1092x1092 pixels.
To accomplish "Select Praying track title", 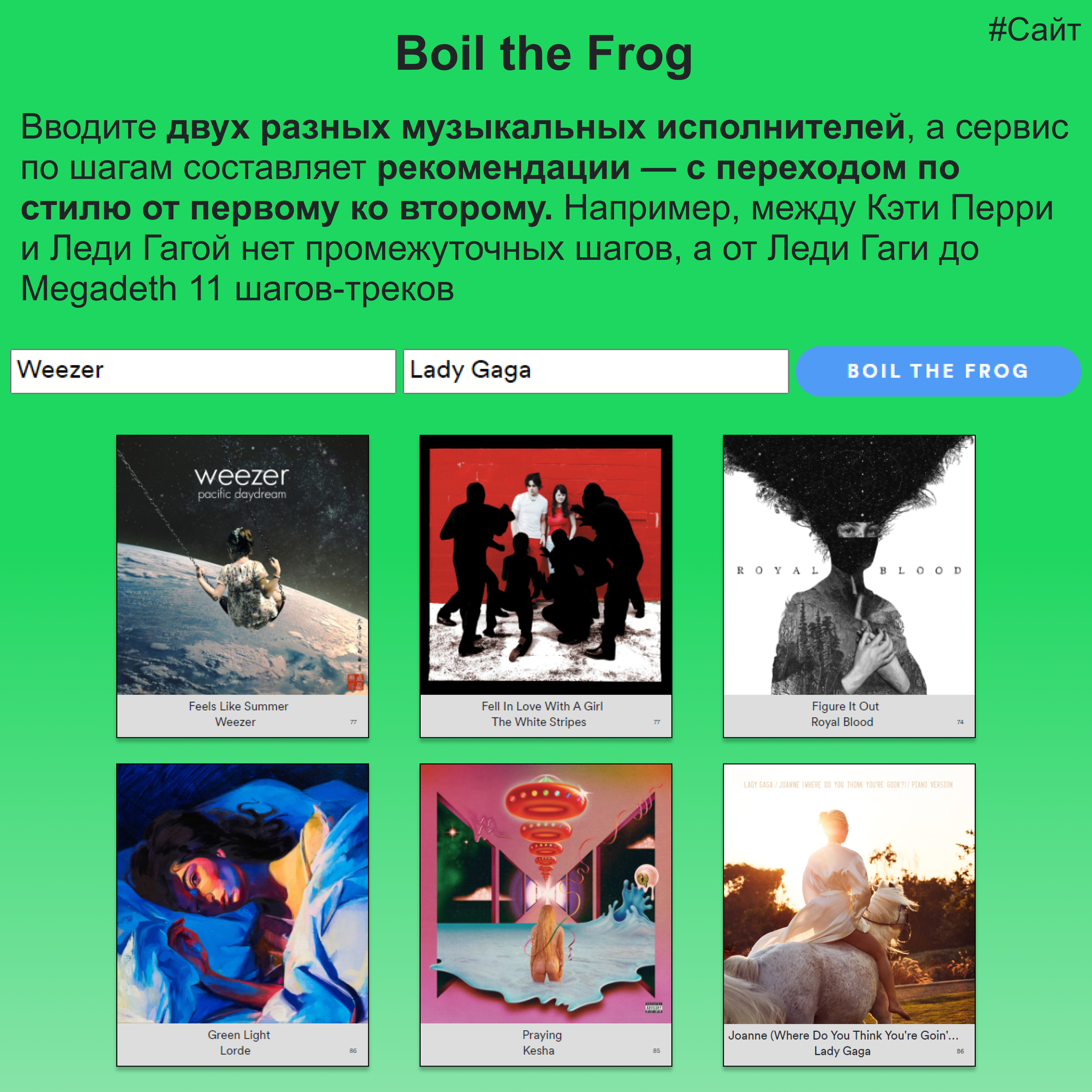I will tap(542, 1035).
